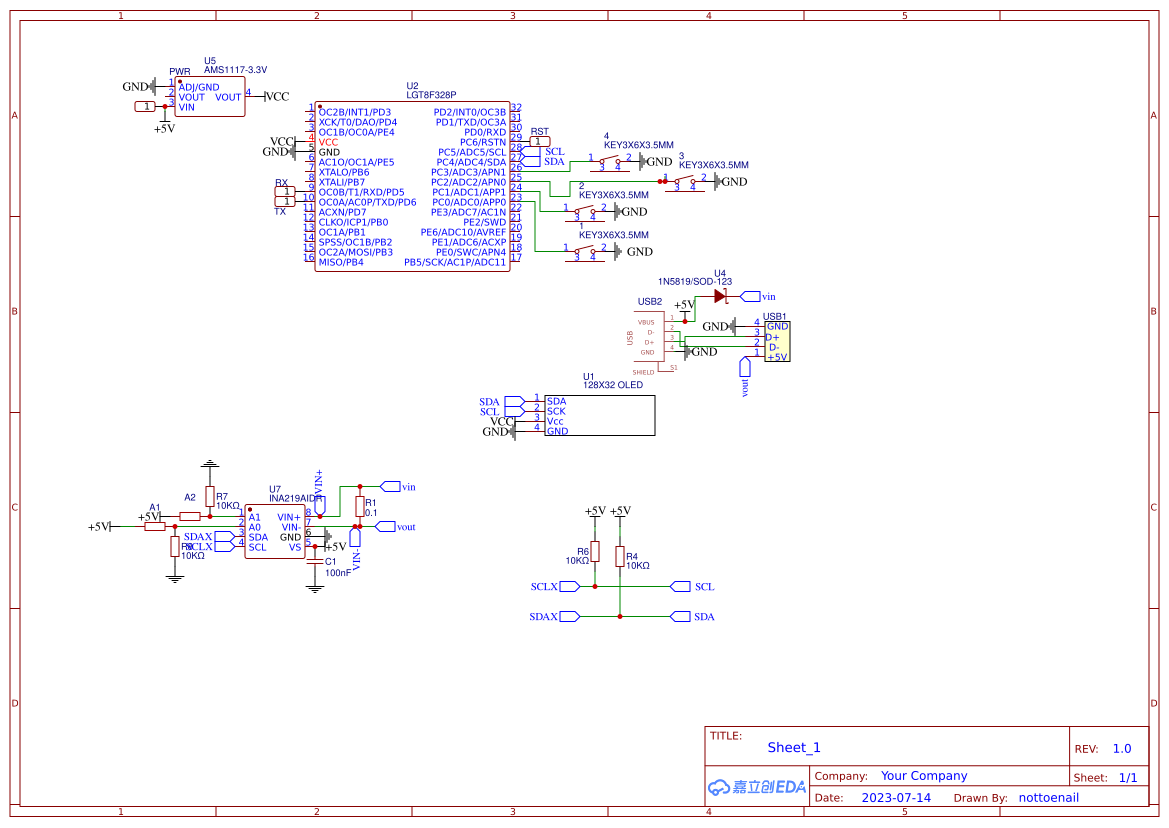Click the SCL net label near U2

tap(553, 150)
